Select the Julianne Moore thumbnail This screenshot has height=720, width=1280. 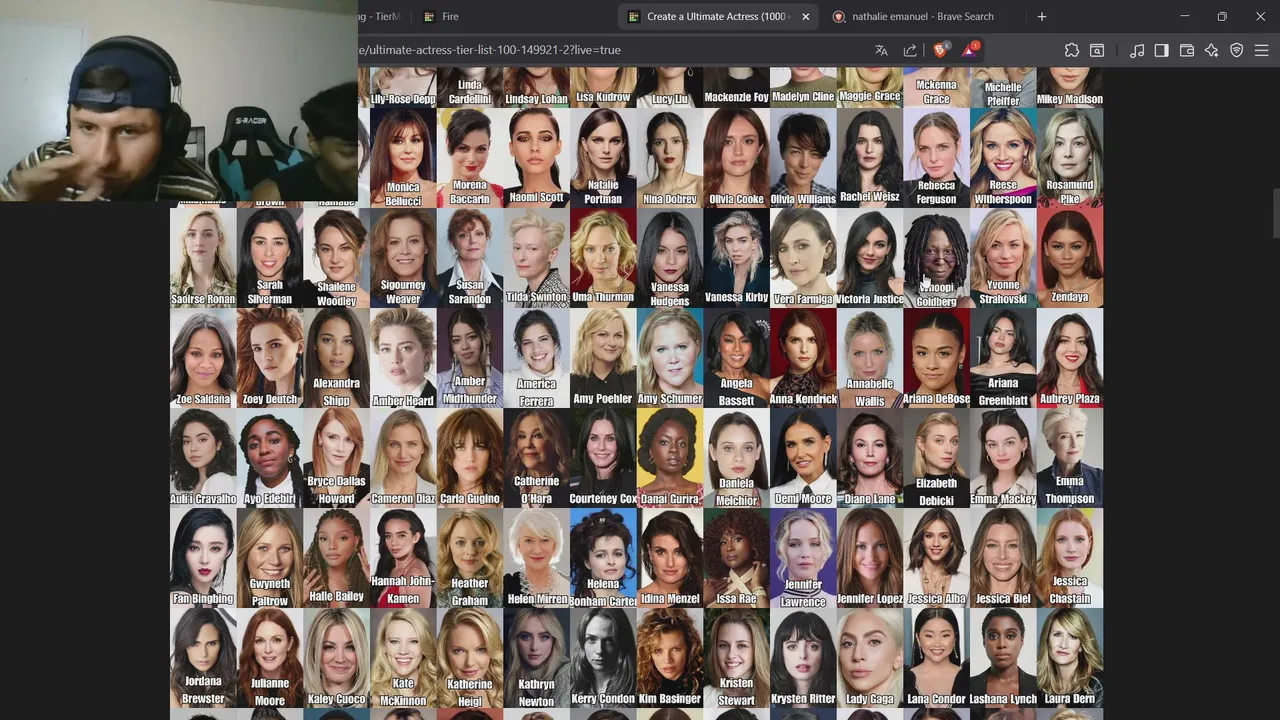point(270,657)
